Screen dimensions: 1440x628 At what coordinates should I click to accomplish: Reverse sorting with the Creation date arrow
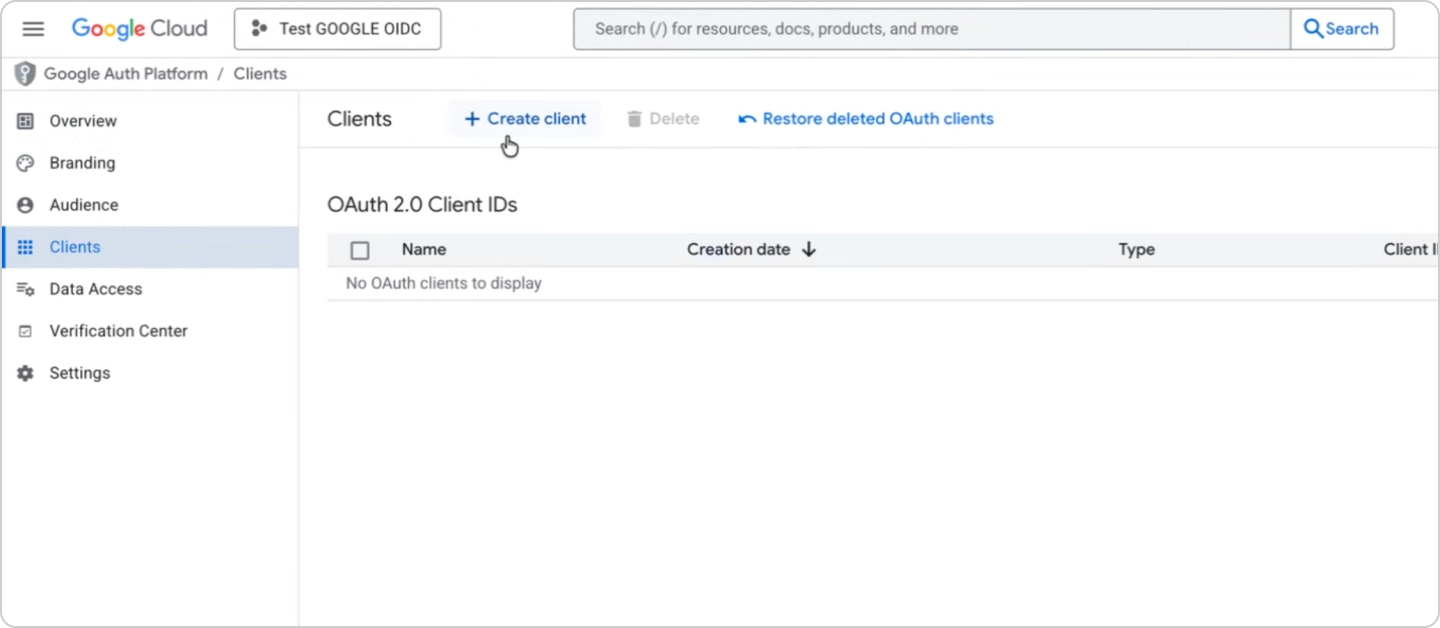[809, 249]
